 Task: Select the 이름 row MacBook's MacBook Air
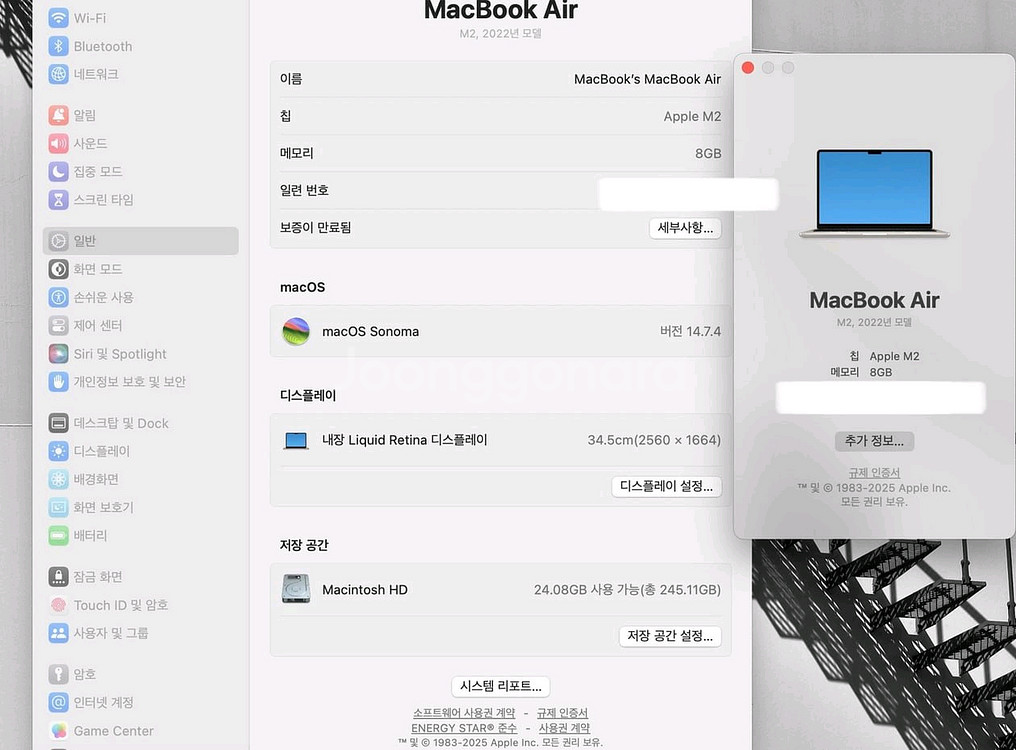pyautogui.click(x=500, y=79)
